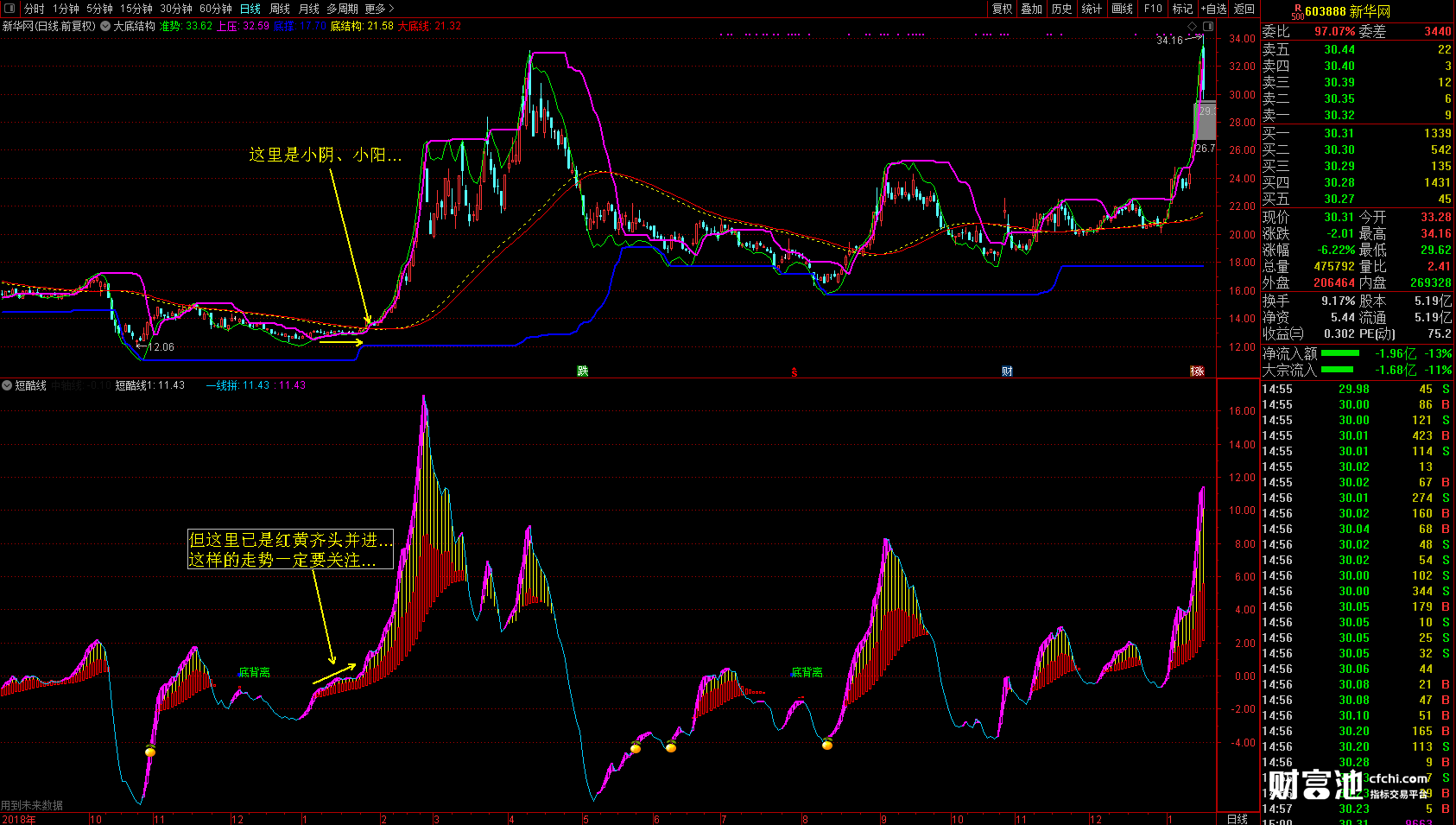Click the green 净流入额 progress bar

click(1339, 353)
